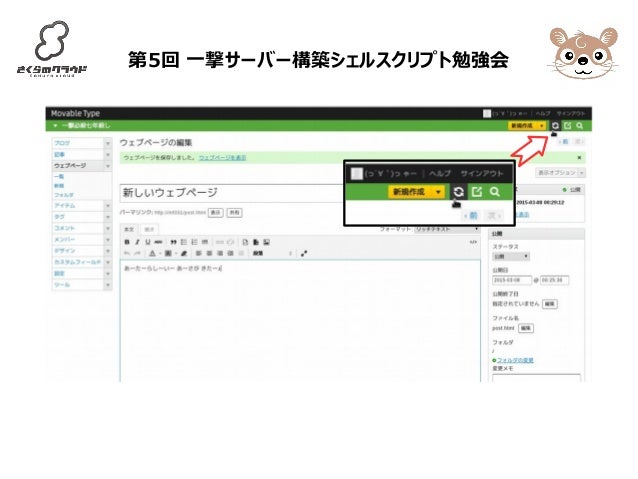This screenshot has width=638, height=479.
Task: Click the 編集 button next to post.html
Action: tap(526, 328)
